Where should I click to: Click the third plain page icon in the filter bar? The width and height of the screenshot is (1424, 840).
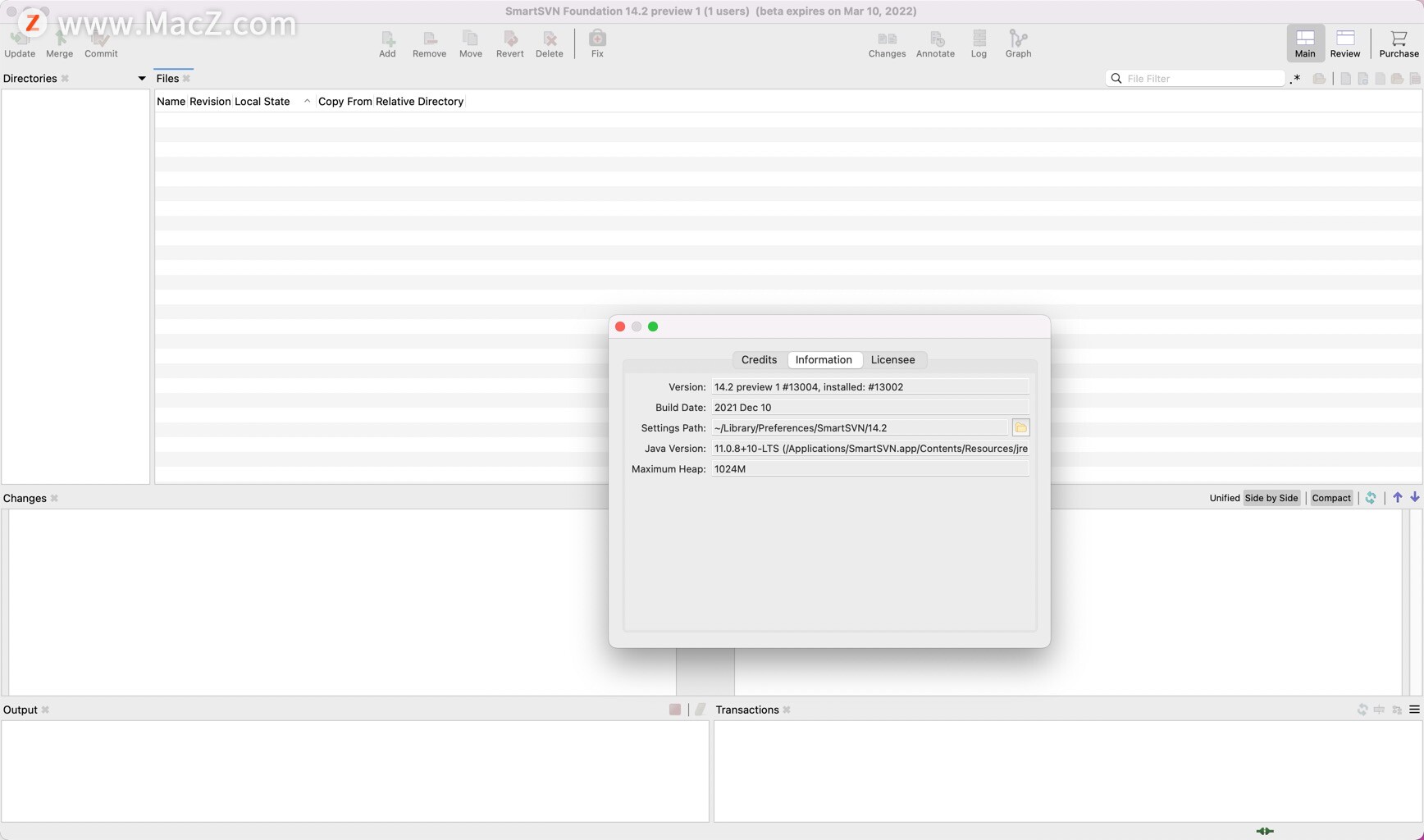(x=1380, y=79)
